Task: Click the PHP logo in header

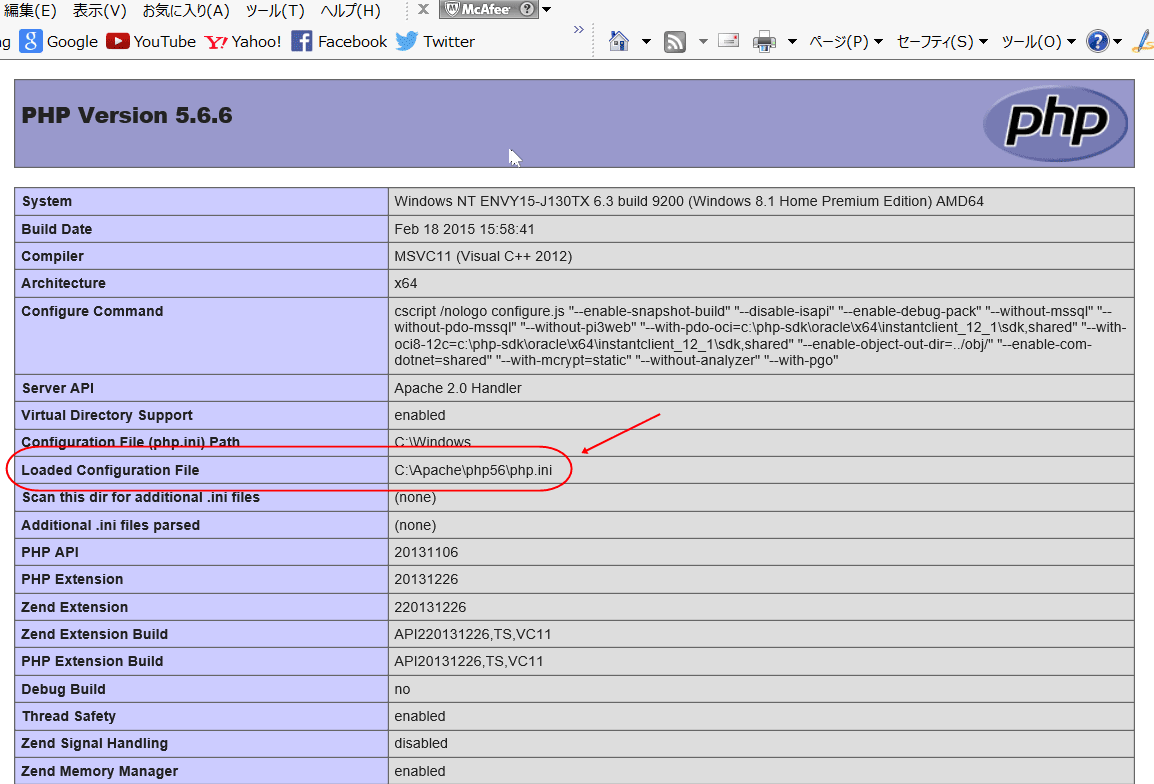Action: [x=1055, y=124]
